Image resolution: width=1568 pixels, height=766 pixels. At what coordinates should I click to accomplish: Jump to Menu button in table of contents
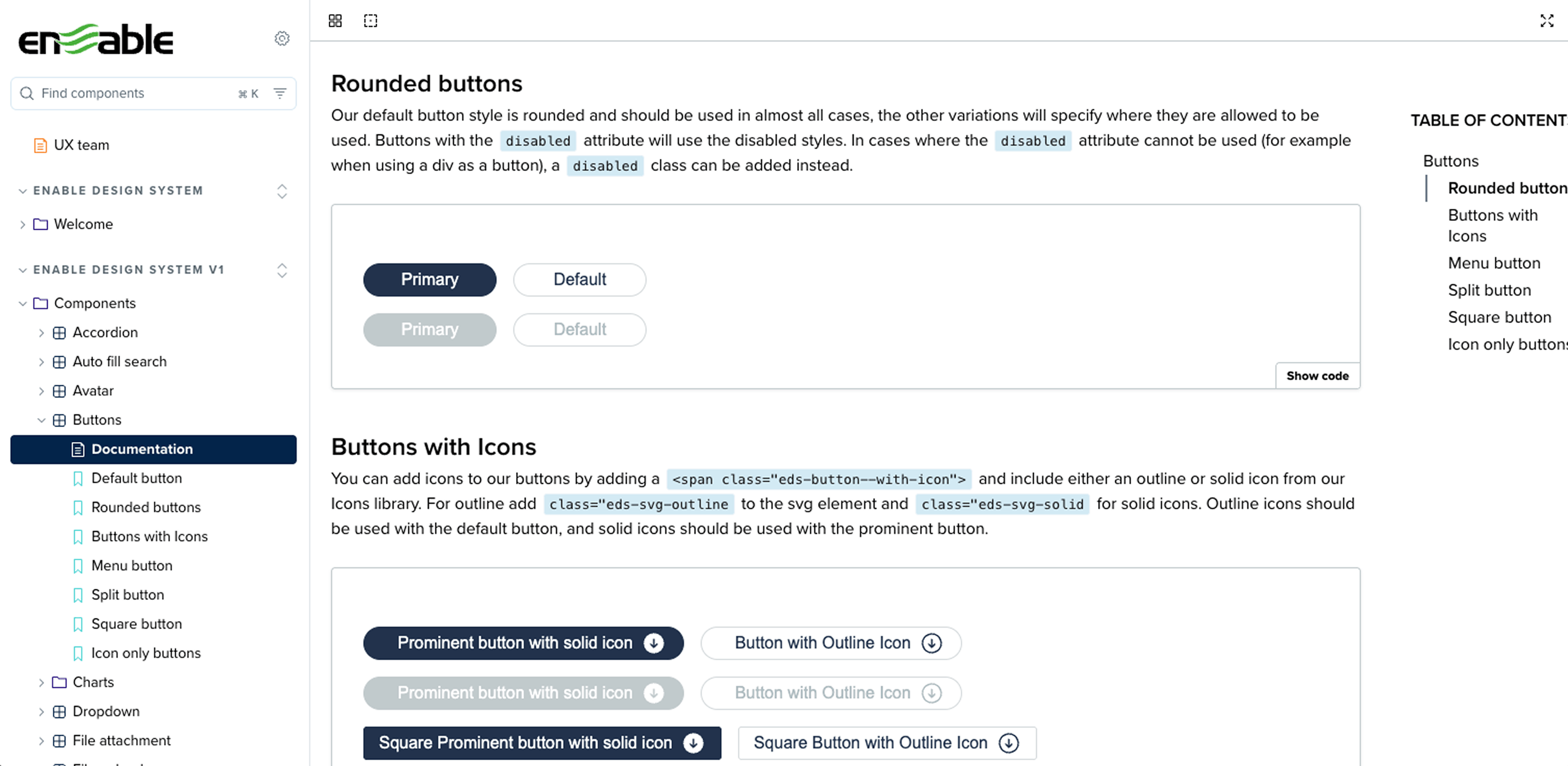pyautogui.click(x=1494, y=263)
